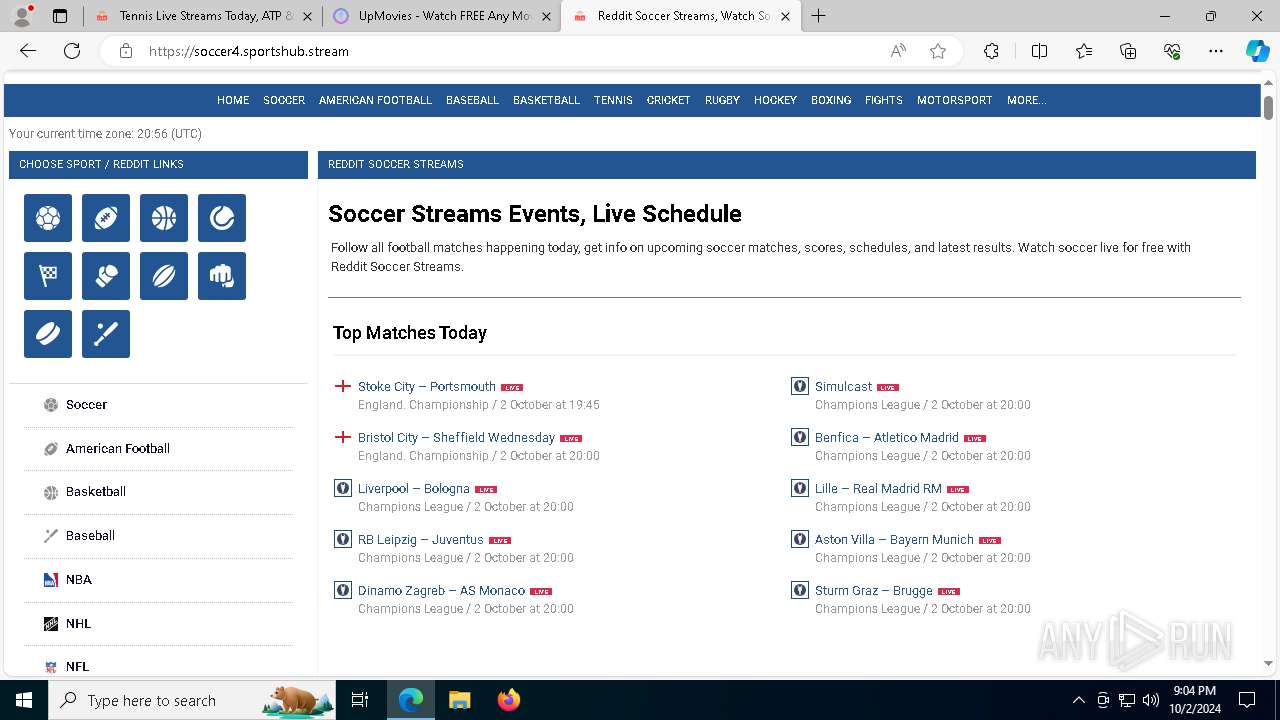1280x720 pixels.
Task: Open Bristol City – Sheffield Wednesday match
Action: pyautogui.click(x=456, y=438)
